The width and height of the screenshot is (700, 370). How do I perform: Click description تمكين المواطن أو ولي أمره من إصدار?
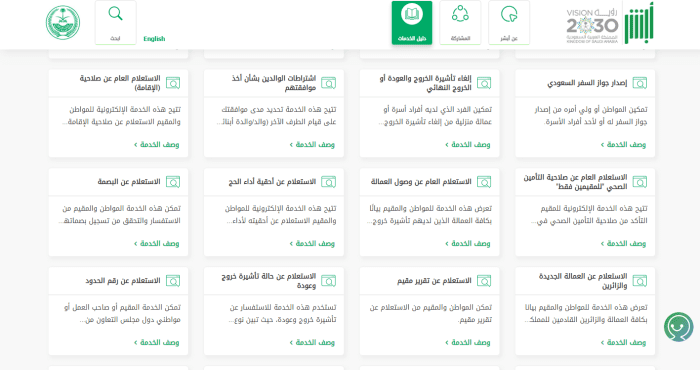point(591,116)
